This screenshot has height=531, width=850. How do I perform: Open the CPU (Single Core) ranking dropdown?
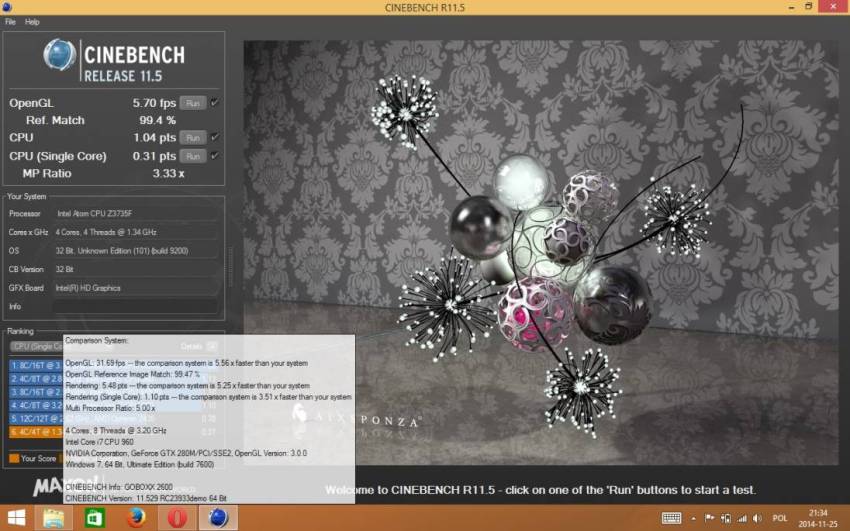(37, 346)
